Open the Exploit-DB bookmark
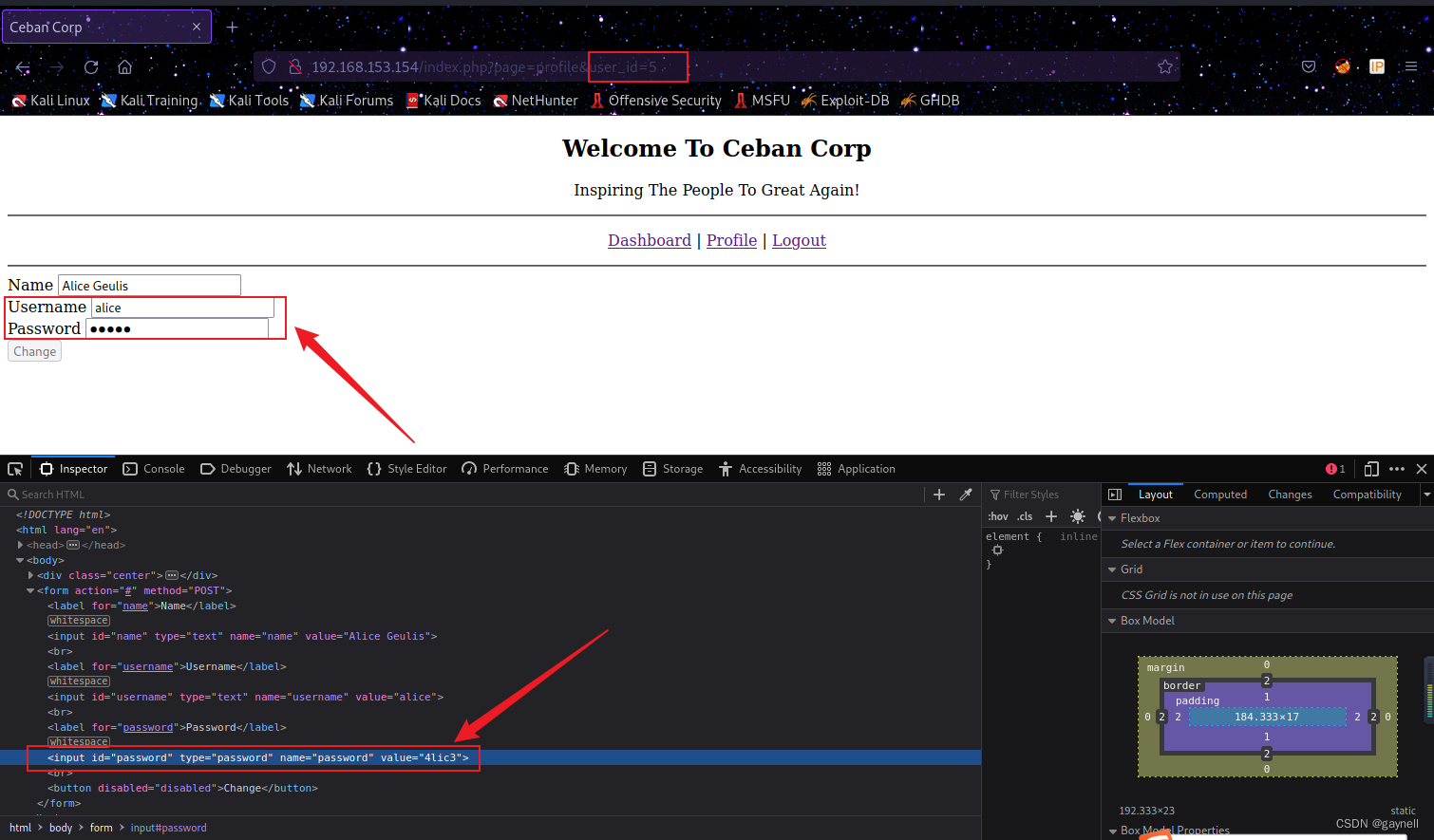Viewport: 1434px width, 840px height. point(845,101)
